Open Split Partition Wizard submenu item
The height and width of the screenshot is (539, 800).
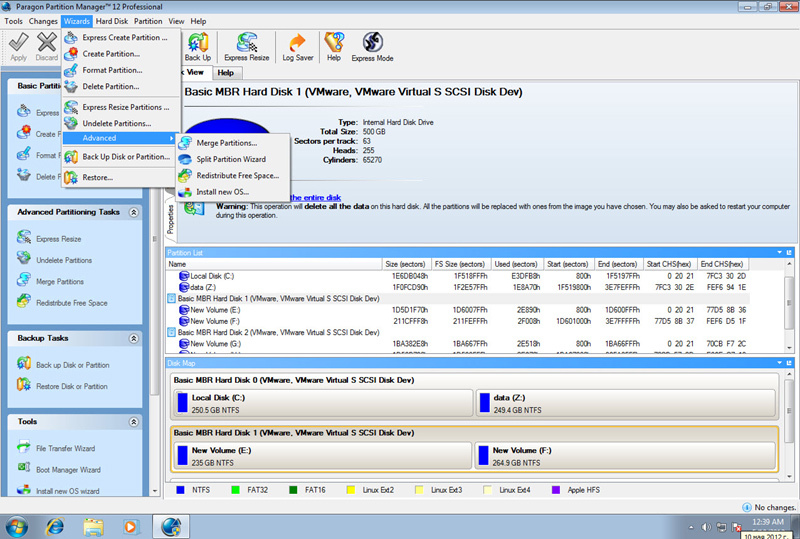233,159
